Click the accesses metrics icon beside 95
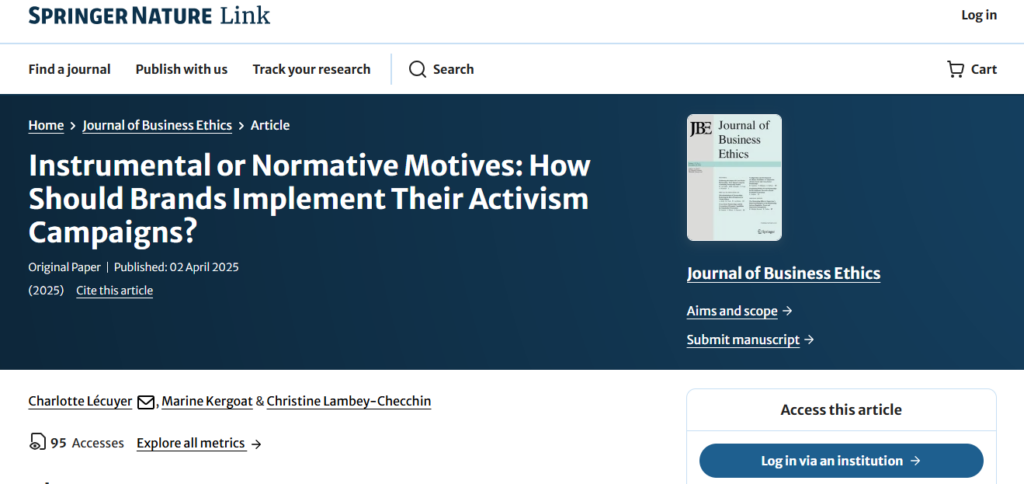This screenshot has height=484, width=1024. coord(38,443)
